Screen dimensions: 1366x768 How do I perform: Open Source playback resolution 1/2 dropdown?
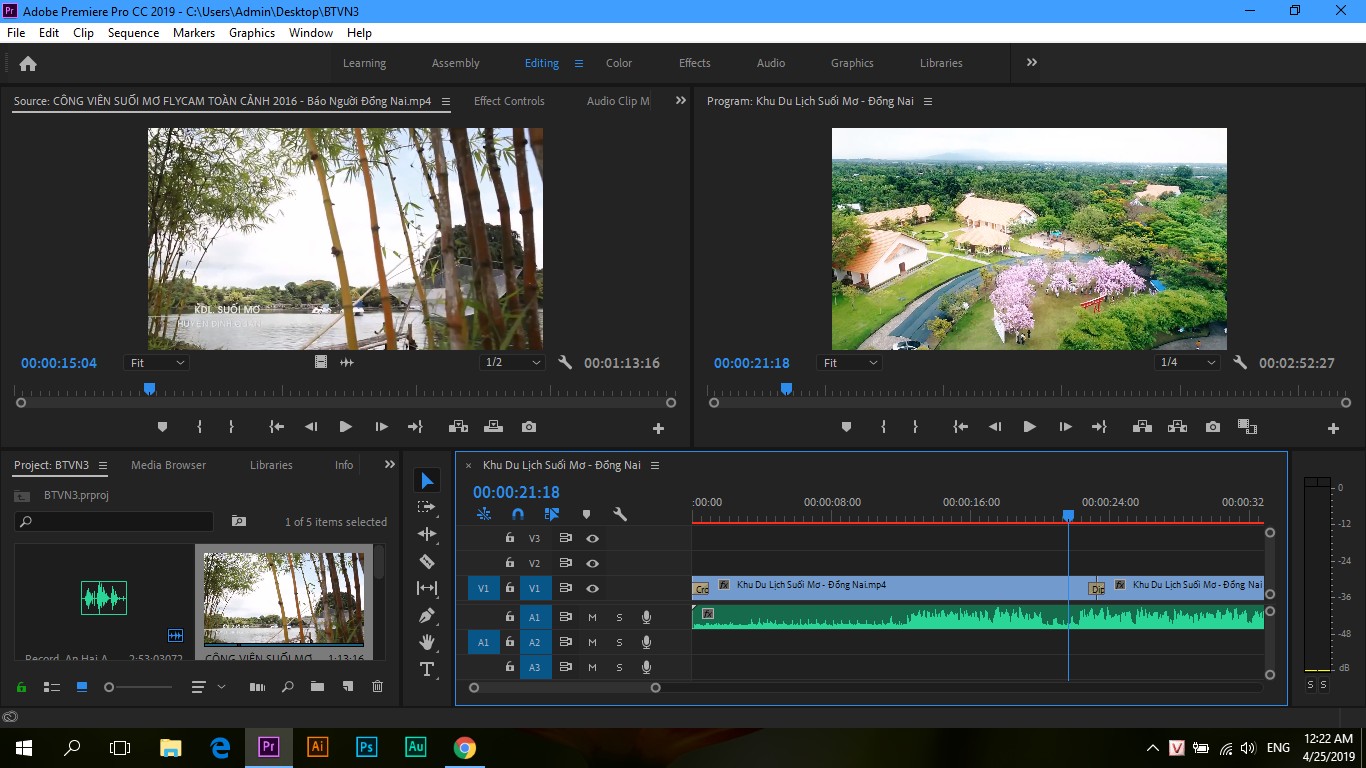512,363
